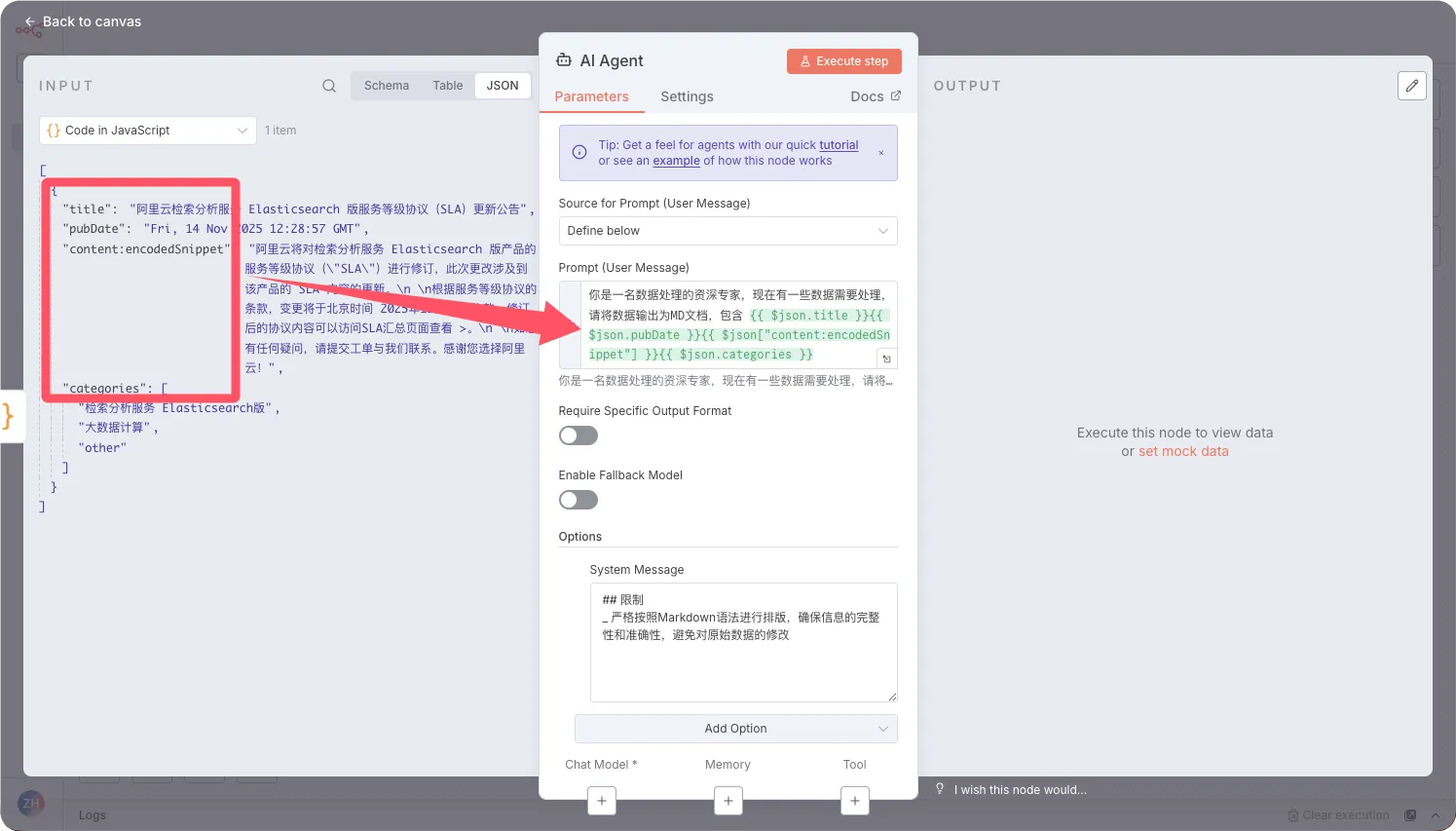Click the Back to canvas arrow
The height and width of the screenshot is (831, 1456).
point(30,21)
